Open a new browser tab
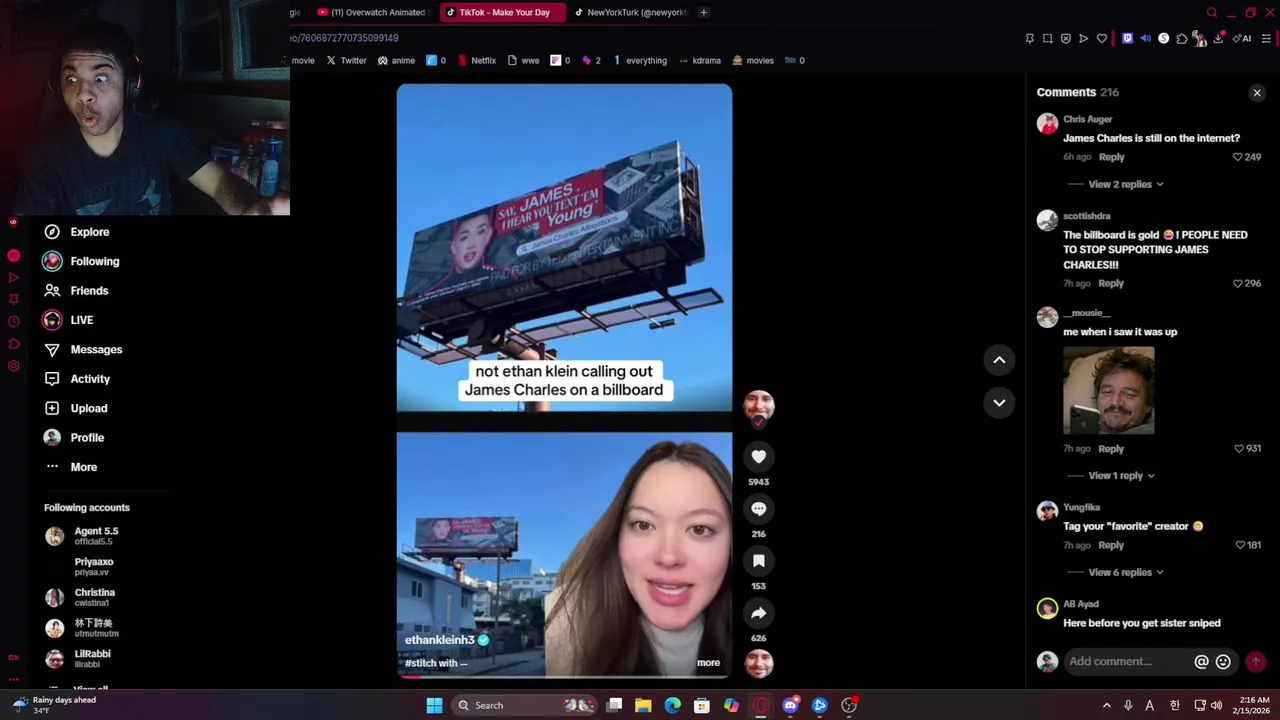Screen dimensions: 1280x720 click(x=703, y=12)
